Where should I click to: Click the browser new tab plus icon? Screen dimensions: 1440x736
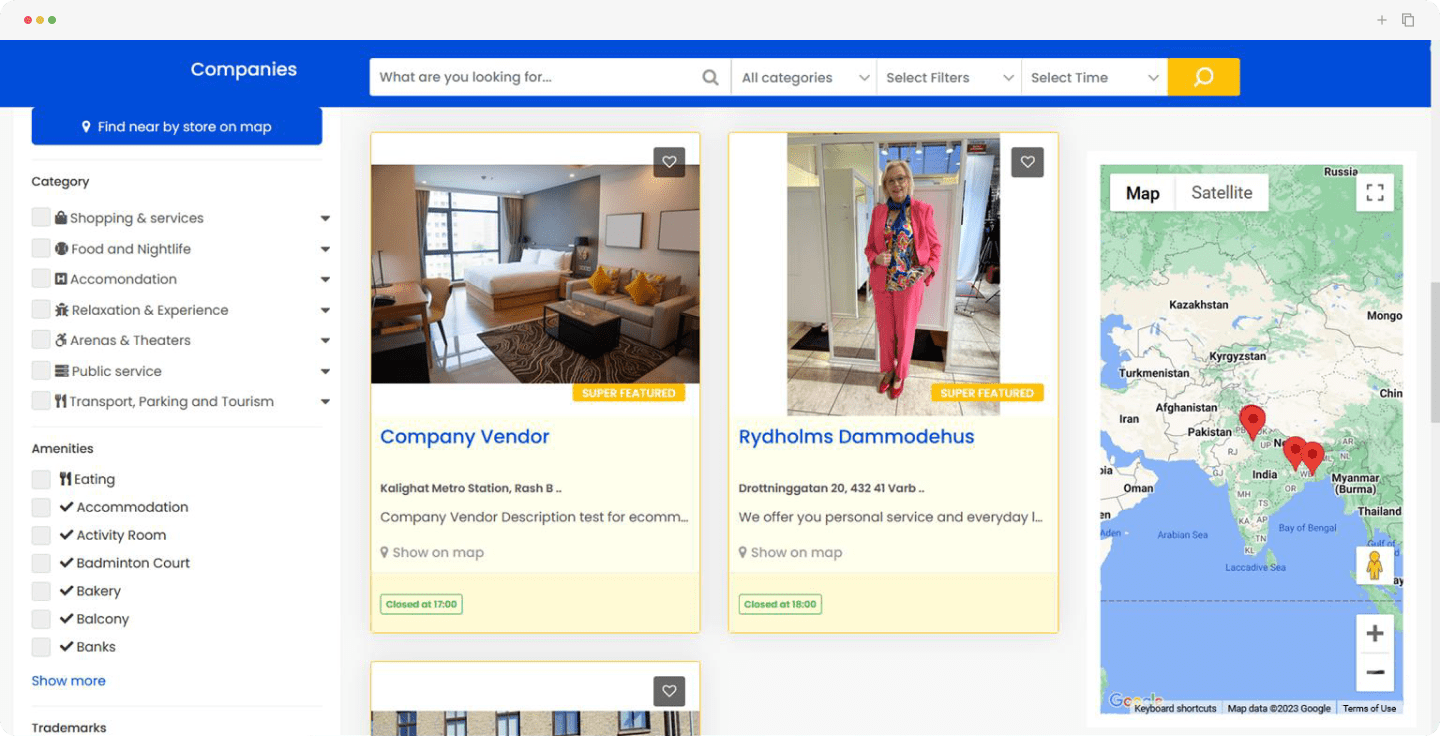(x=1382, y=20)
